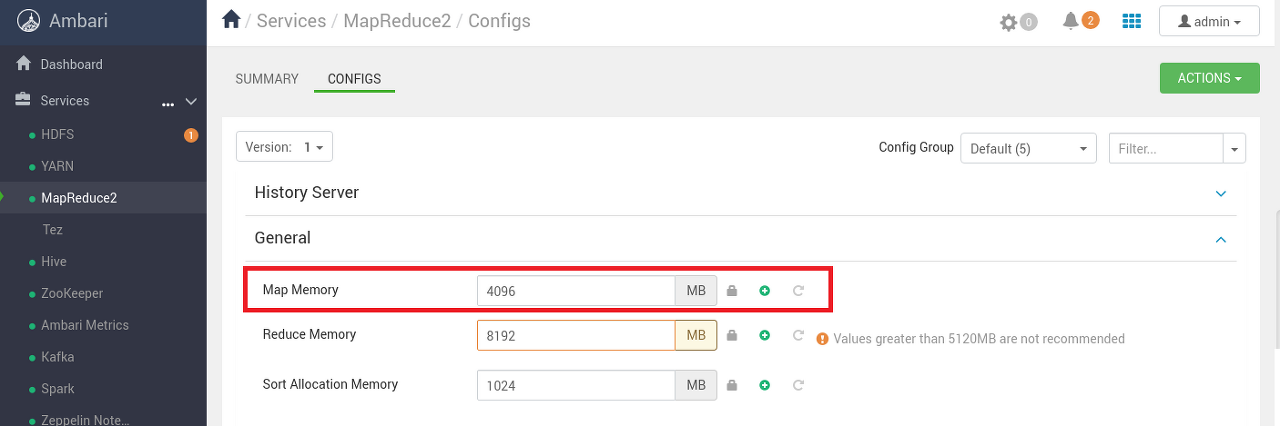Switch to the SUMMARY tab
Screen dimensions: 1280x426
[267, 79]
